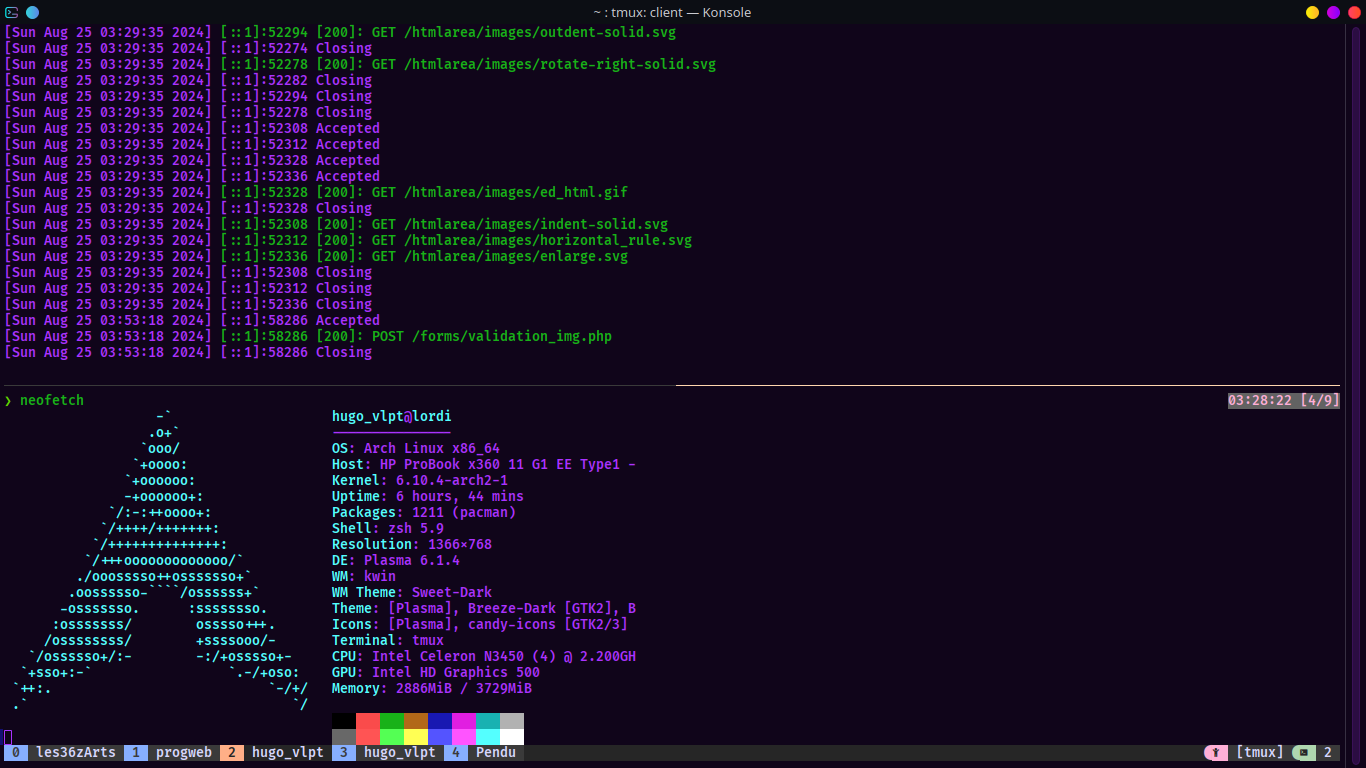Select the yellow neofetch color block
The image size is (1366, 768).
click(x=416, y=736)
